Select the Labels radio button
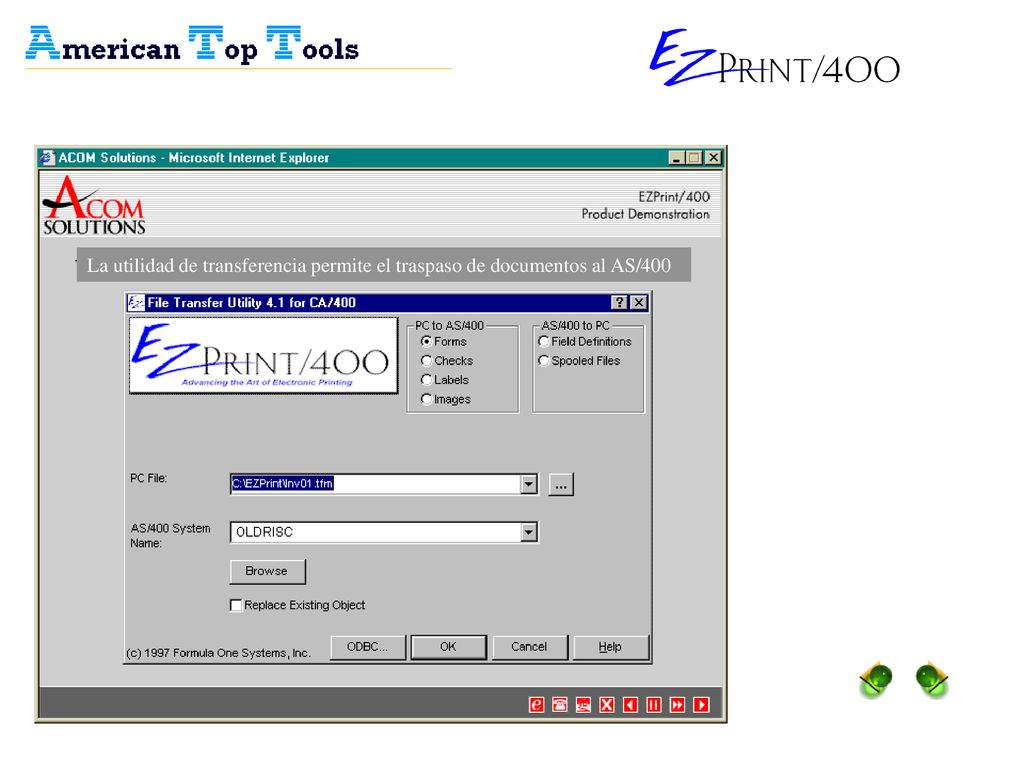The image size is (1024, 768). [x=426, y=379]
